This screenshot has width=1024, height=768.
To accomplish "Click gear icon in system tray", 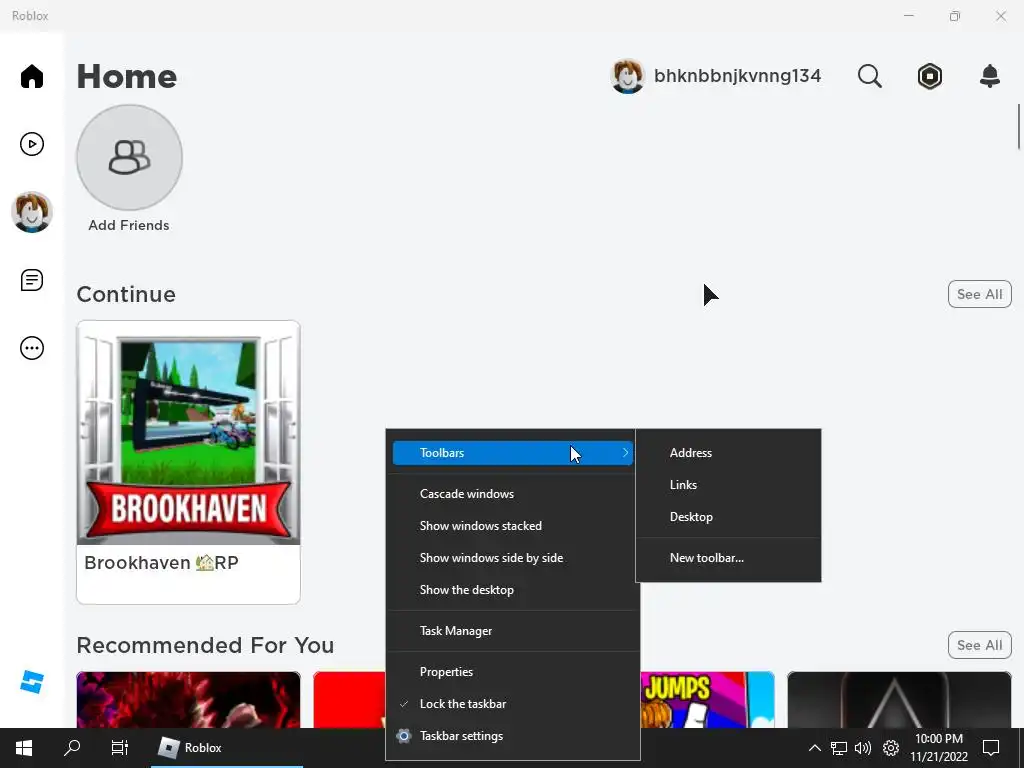I will click(891, 748).
